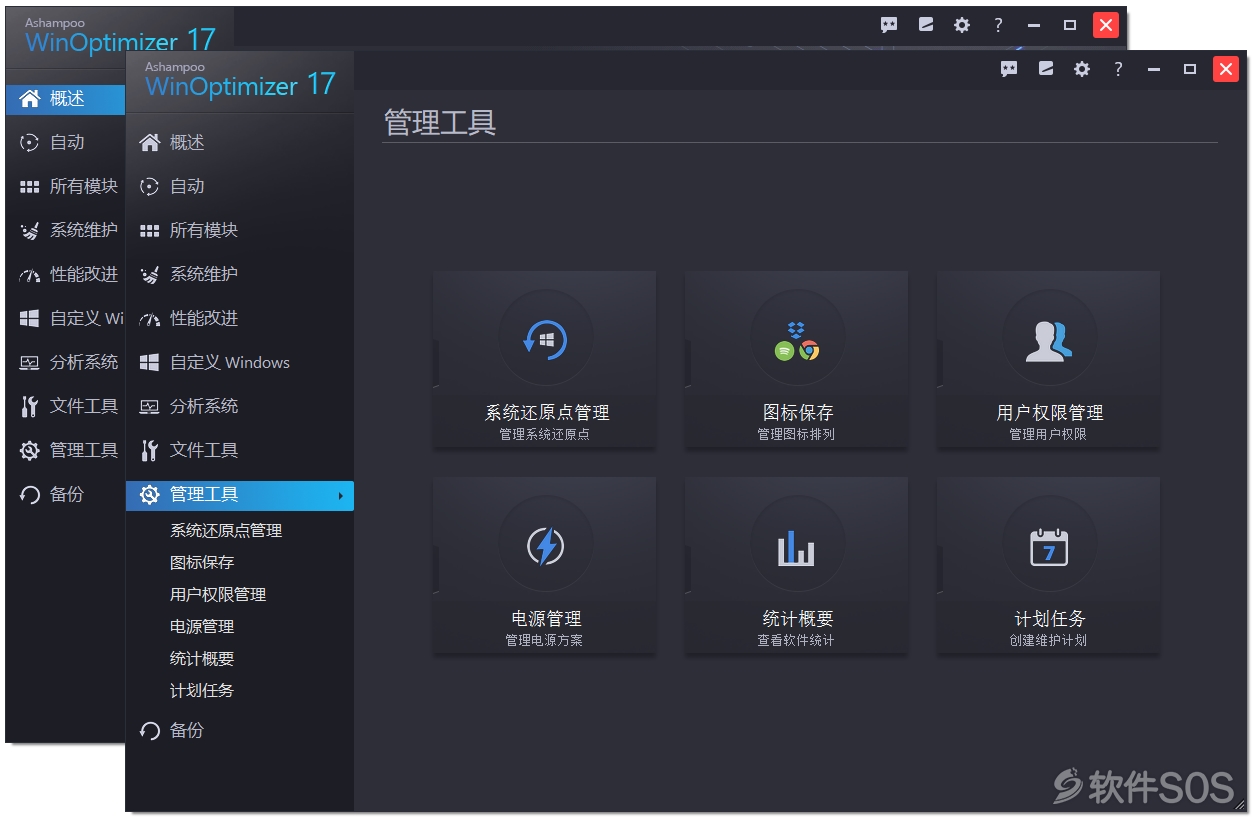This screenshot has width=1252, height=818.
Task: Click the 管理电源方案 tile caption
Action: [544, 641]
